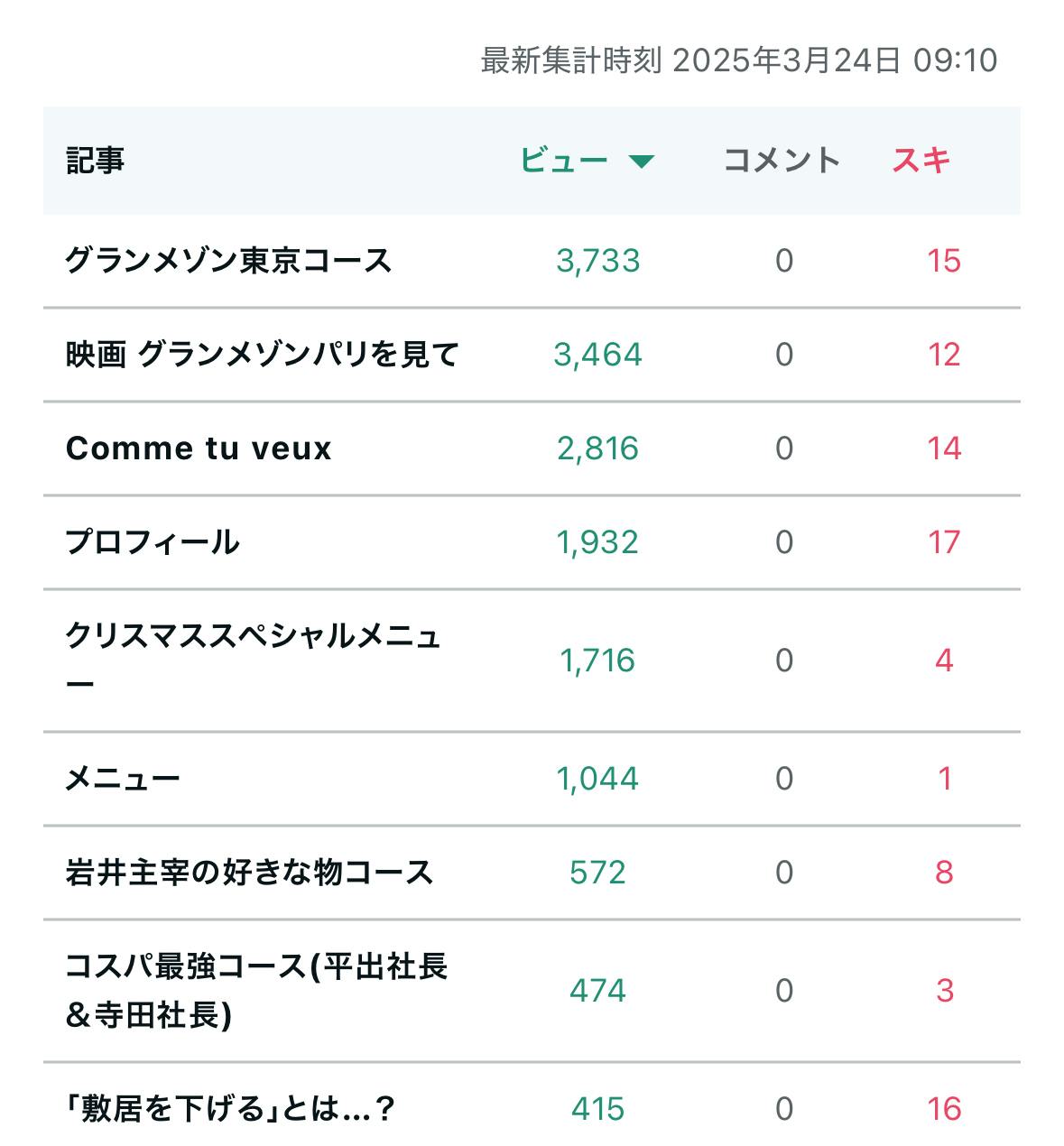Click the 17 スキ count for プロフィール
The height and width of the screenshot is (1146, 1064).
(x=944, y=542)
